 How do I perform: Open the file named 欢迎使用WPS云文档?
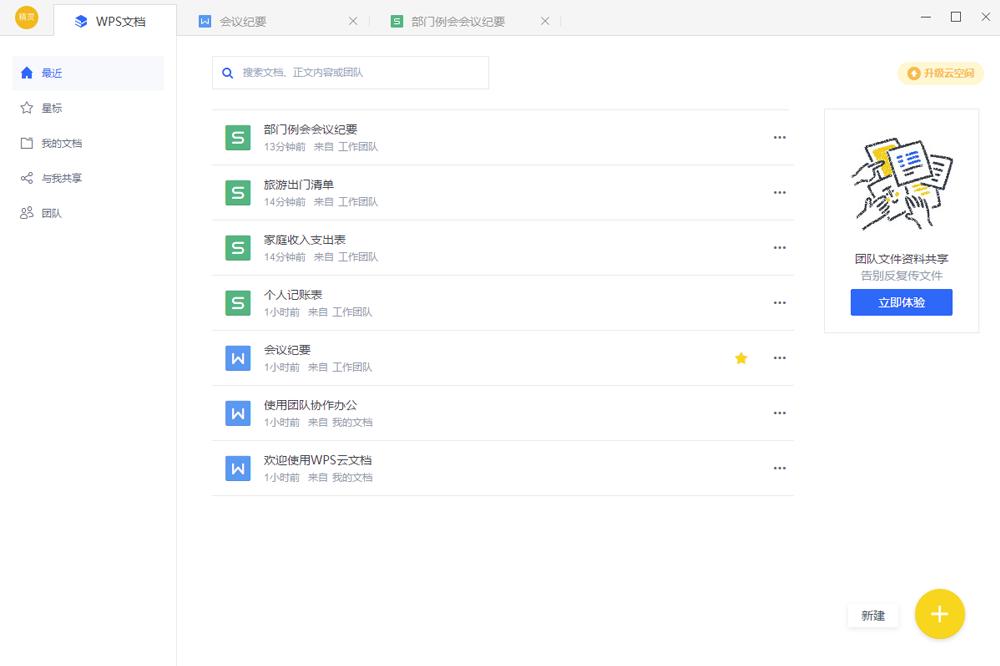pyautogui.click(x=318, y=460)
